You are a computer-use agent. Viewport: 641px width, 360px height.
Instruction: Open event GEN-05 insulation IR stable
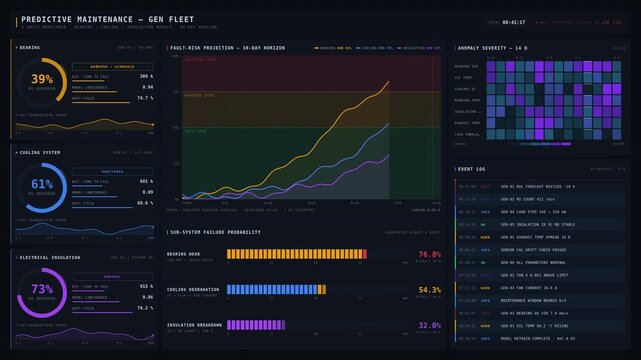[x=540, y=224]
